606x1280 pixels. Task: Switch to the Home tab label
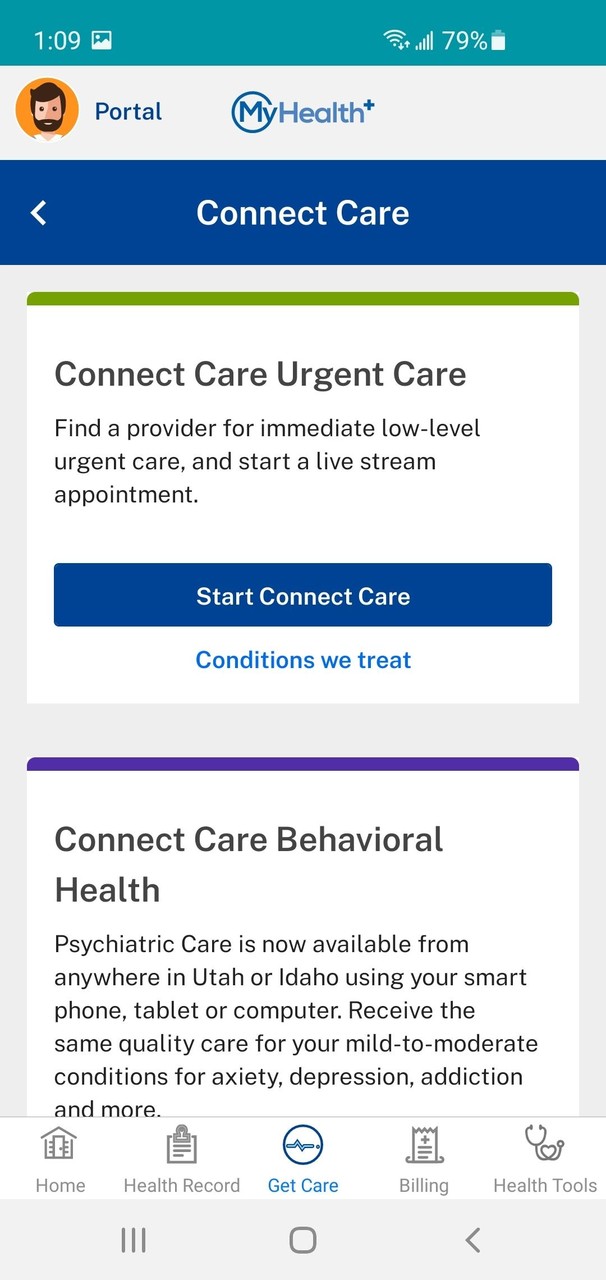(x=60, y=1186)
